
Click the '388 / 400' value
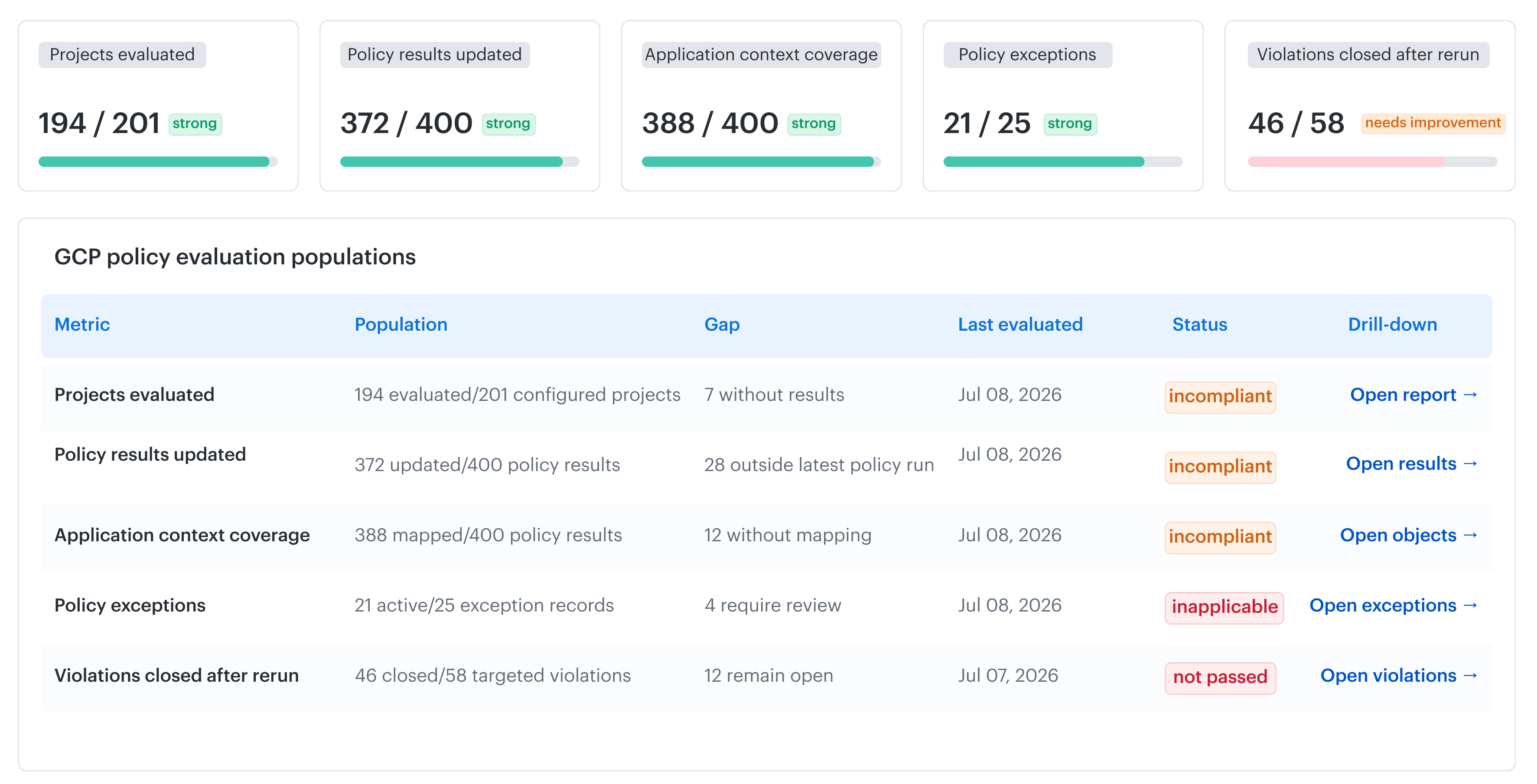(710, 124)
